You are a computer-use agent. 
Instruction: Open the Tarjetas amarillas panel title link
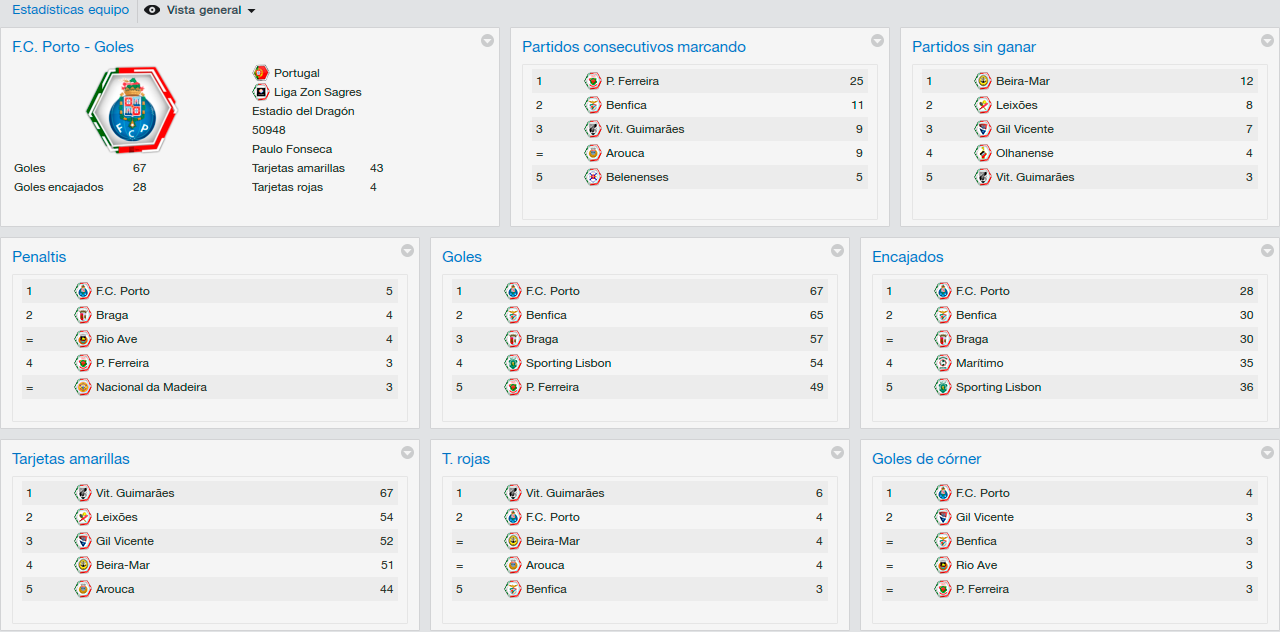(71, 459)
